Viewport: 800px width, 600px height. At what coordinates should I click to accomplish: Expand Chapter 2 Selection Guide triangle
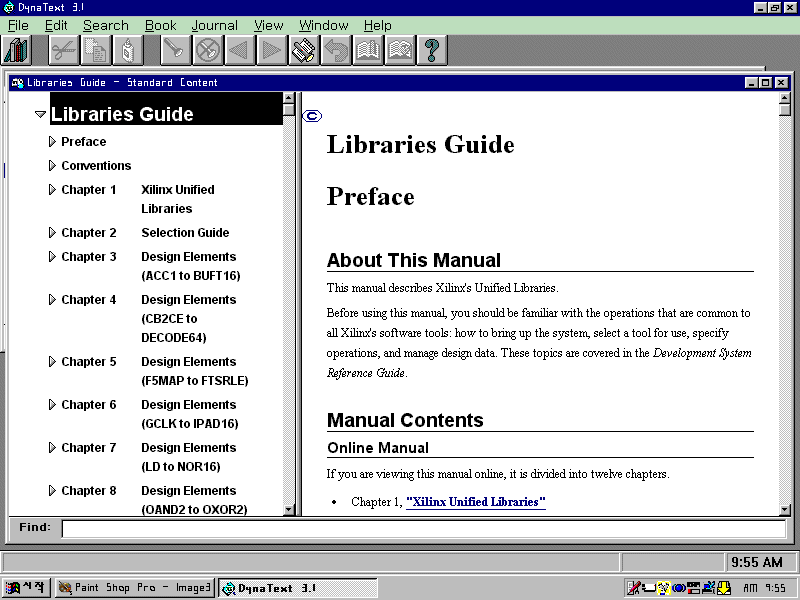coord(52,233)
